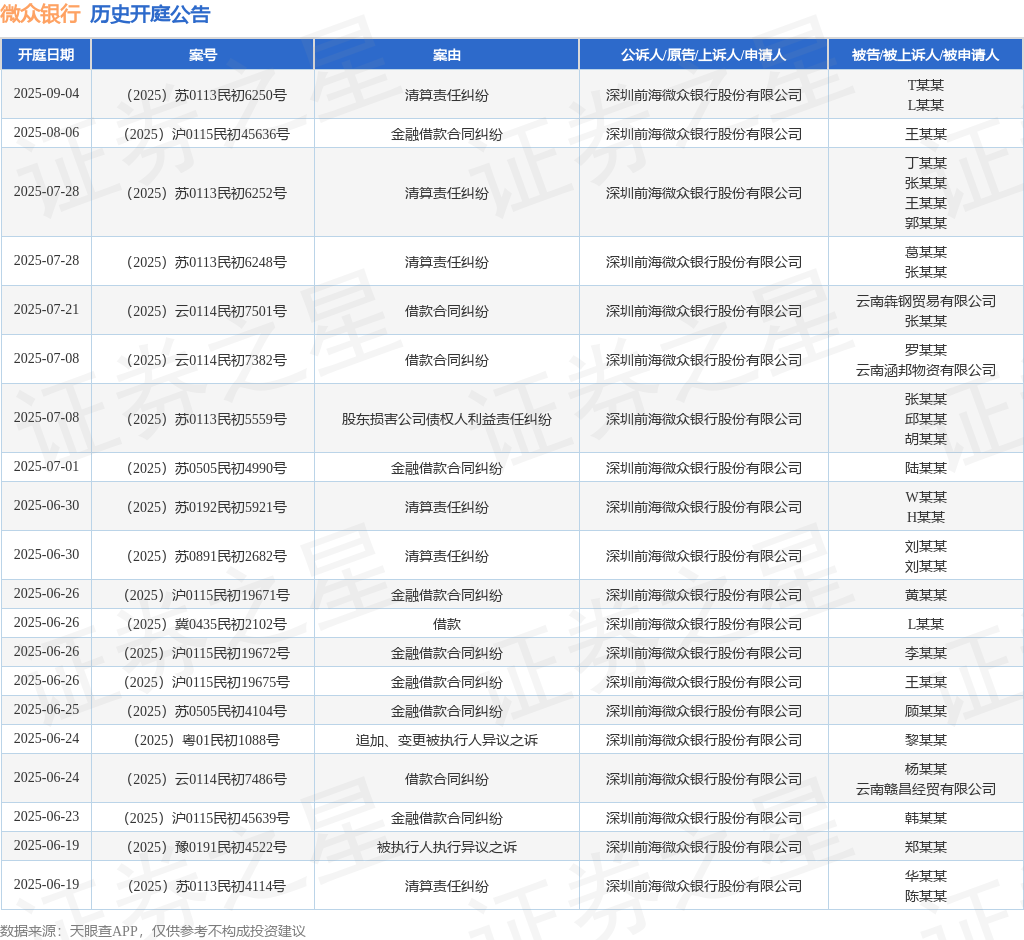Select case number 沪0115民初19675号
The height and width of the screenshot is (940, 1024).
tap(206, 683)
